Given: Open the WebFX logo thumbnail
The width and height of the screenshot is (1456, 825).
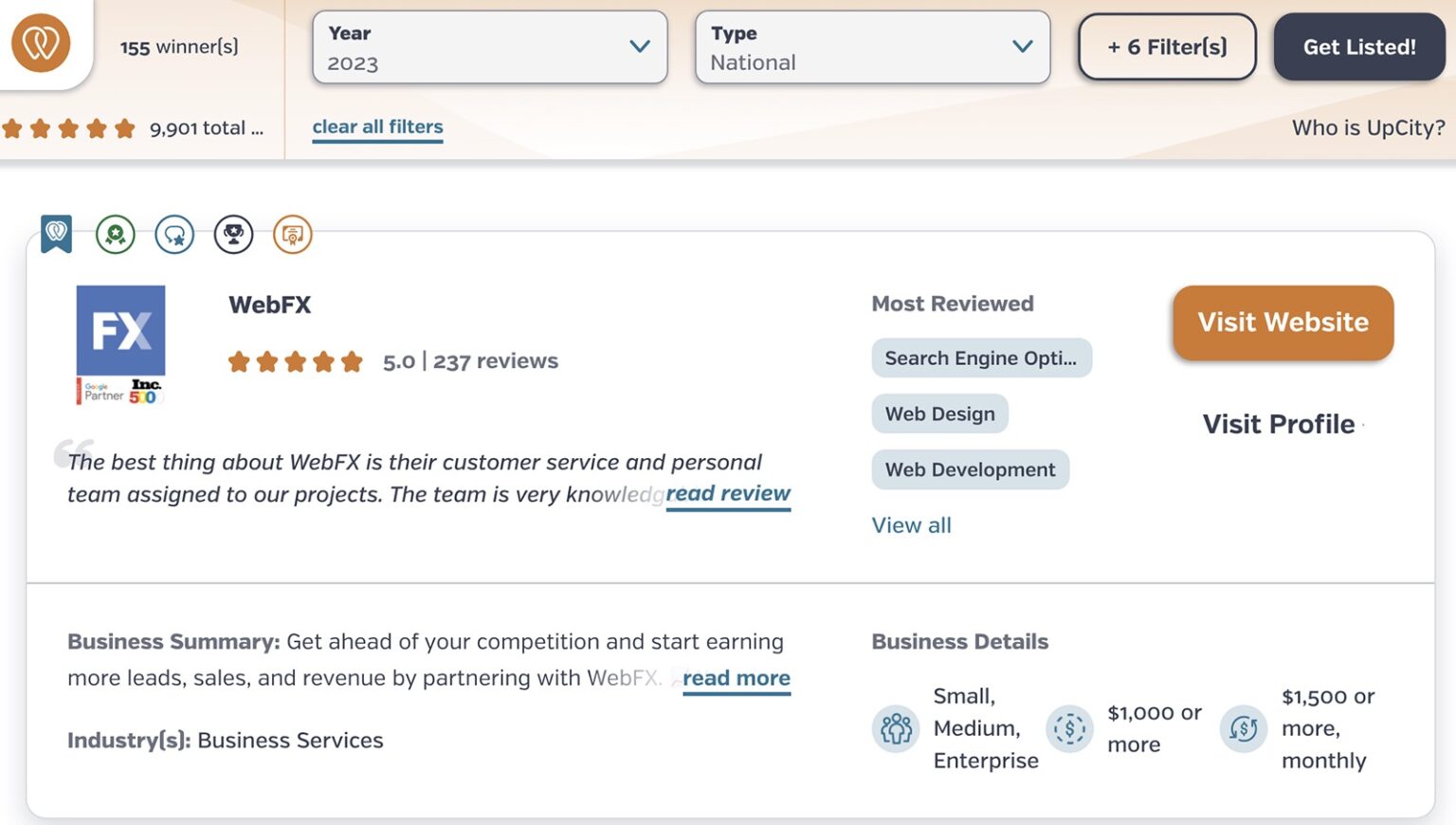Looking at the screenshot, I should 120,345.
